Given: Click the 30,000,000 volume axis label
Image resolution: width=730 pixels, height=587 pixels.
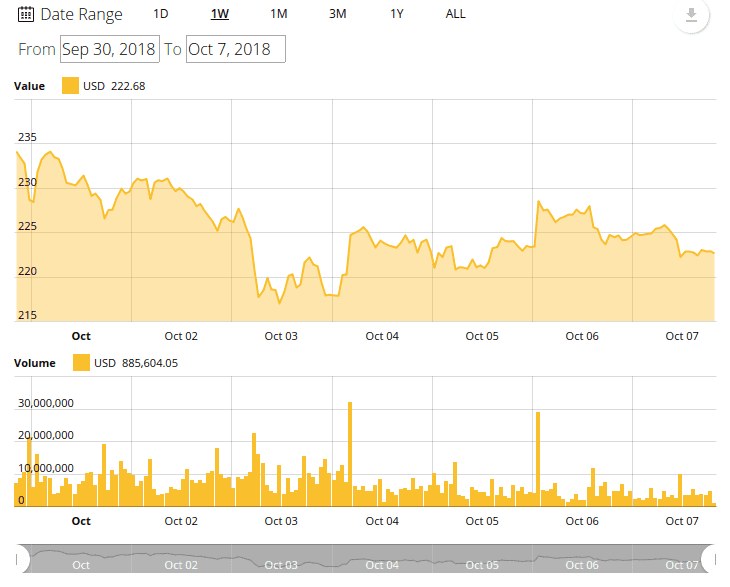Looking at the screenshot, I should coord(46,403).
